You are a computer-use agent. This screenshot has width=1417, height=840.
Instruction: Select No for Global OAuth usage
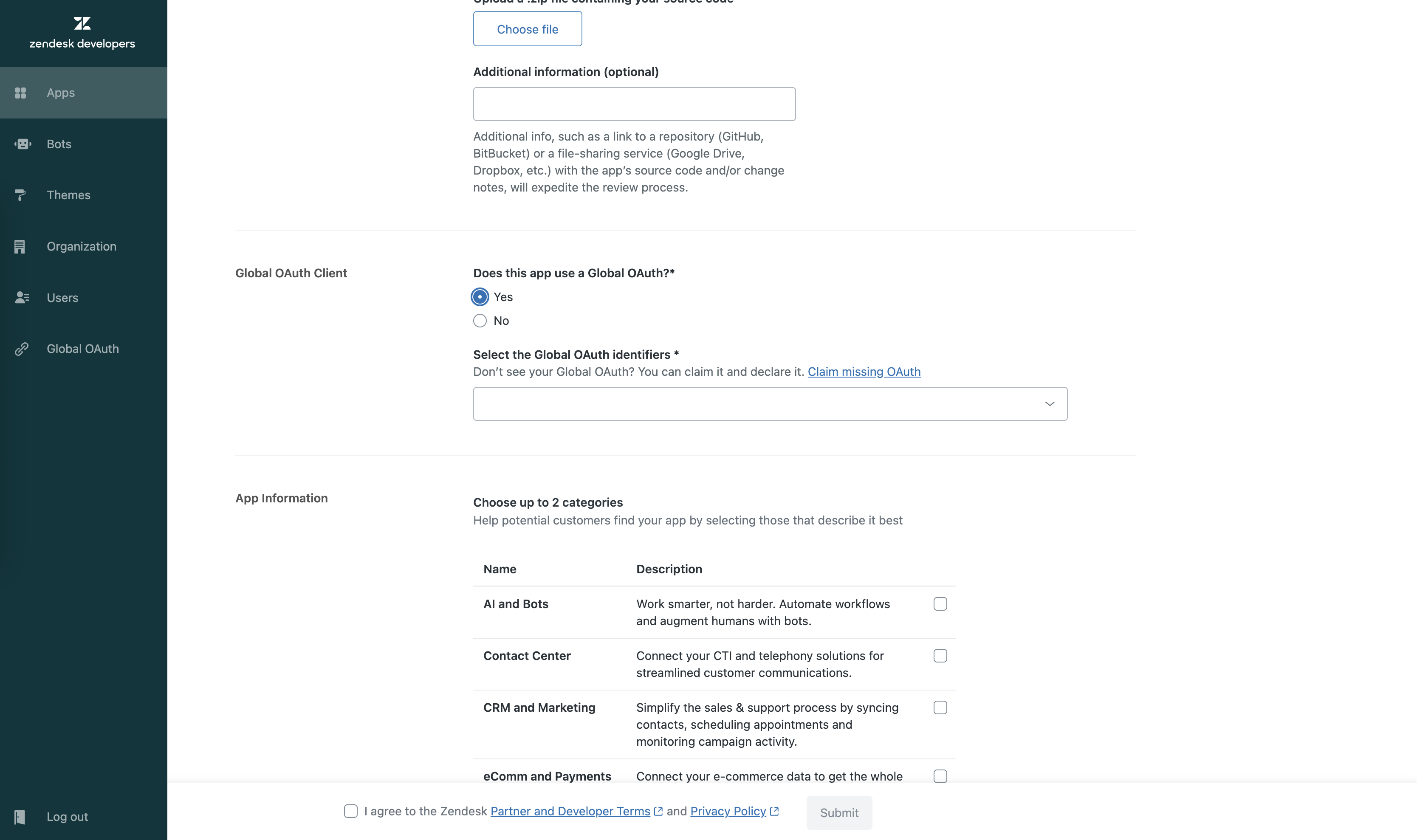[480, 321]
